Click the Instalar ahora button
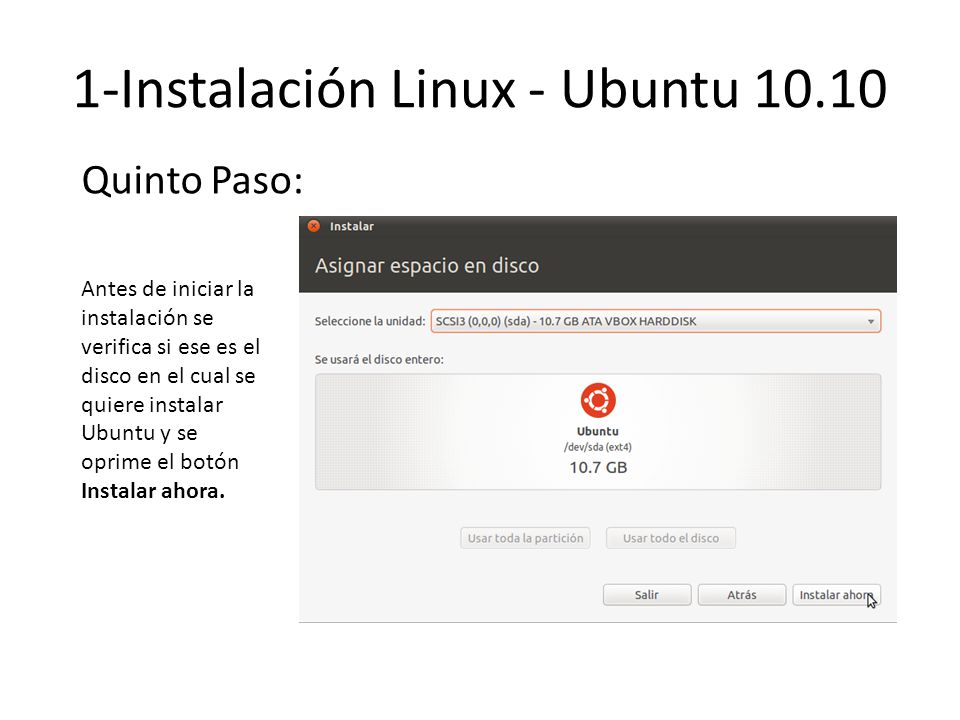960x720 pixels. [x=836, y=595]
